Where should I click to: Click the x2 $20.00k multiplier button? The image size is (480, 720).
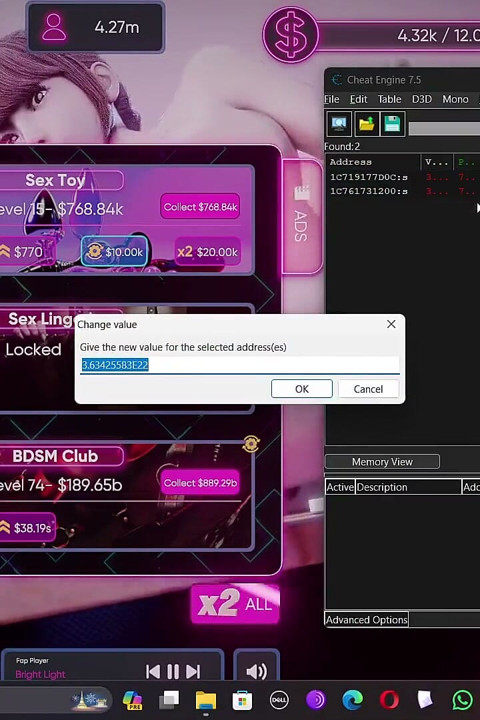(x=208, y=252)
